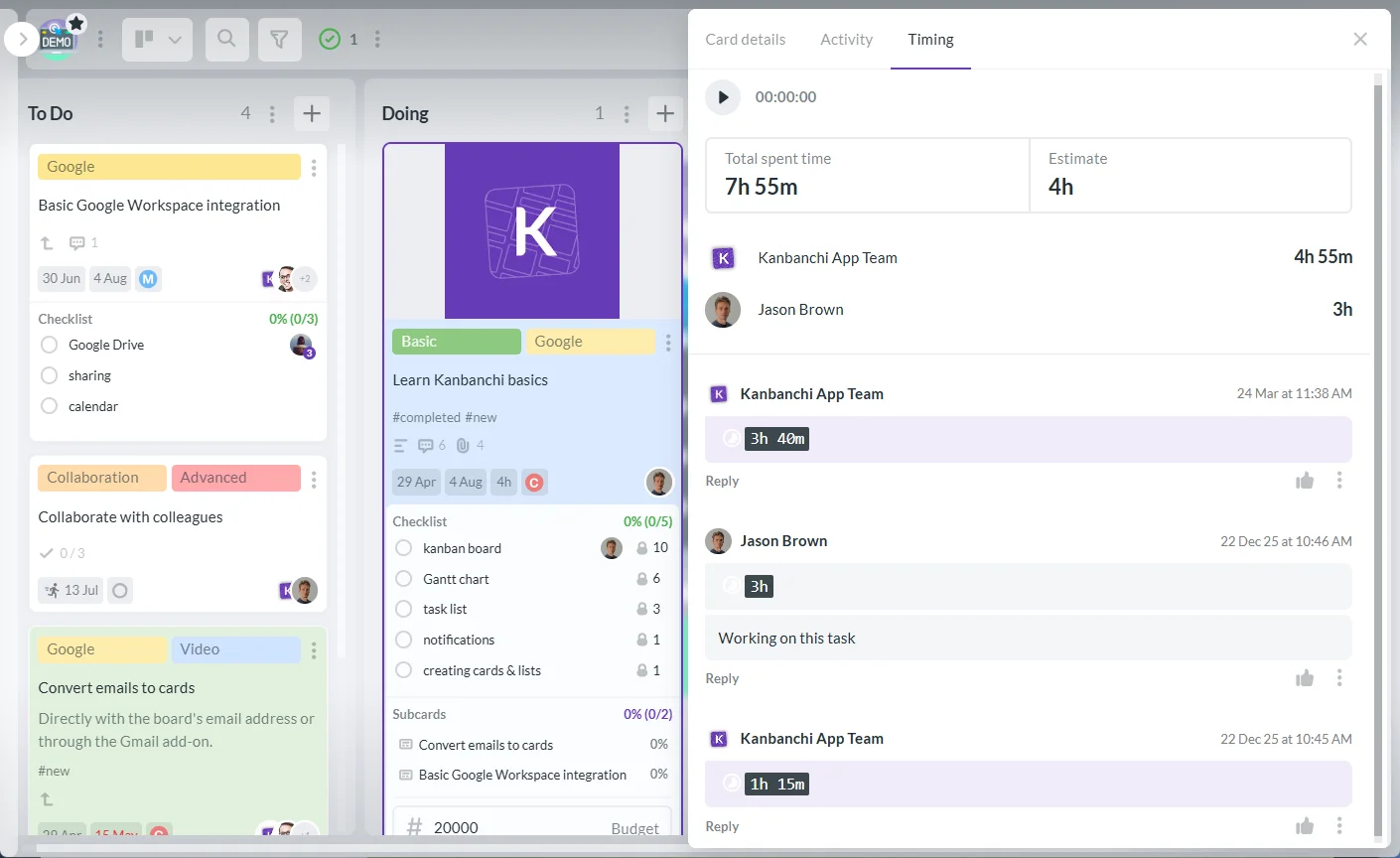Click the 29 Apr date badge

[x=417, y=483]
